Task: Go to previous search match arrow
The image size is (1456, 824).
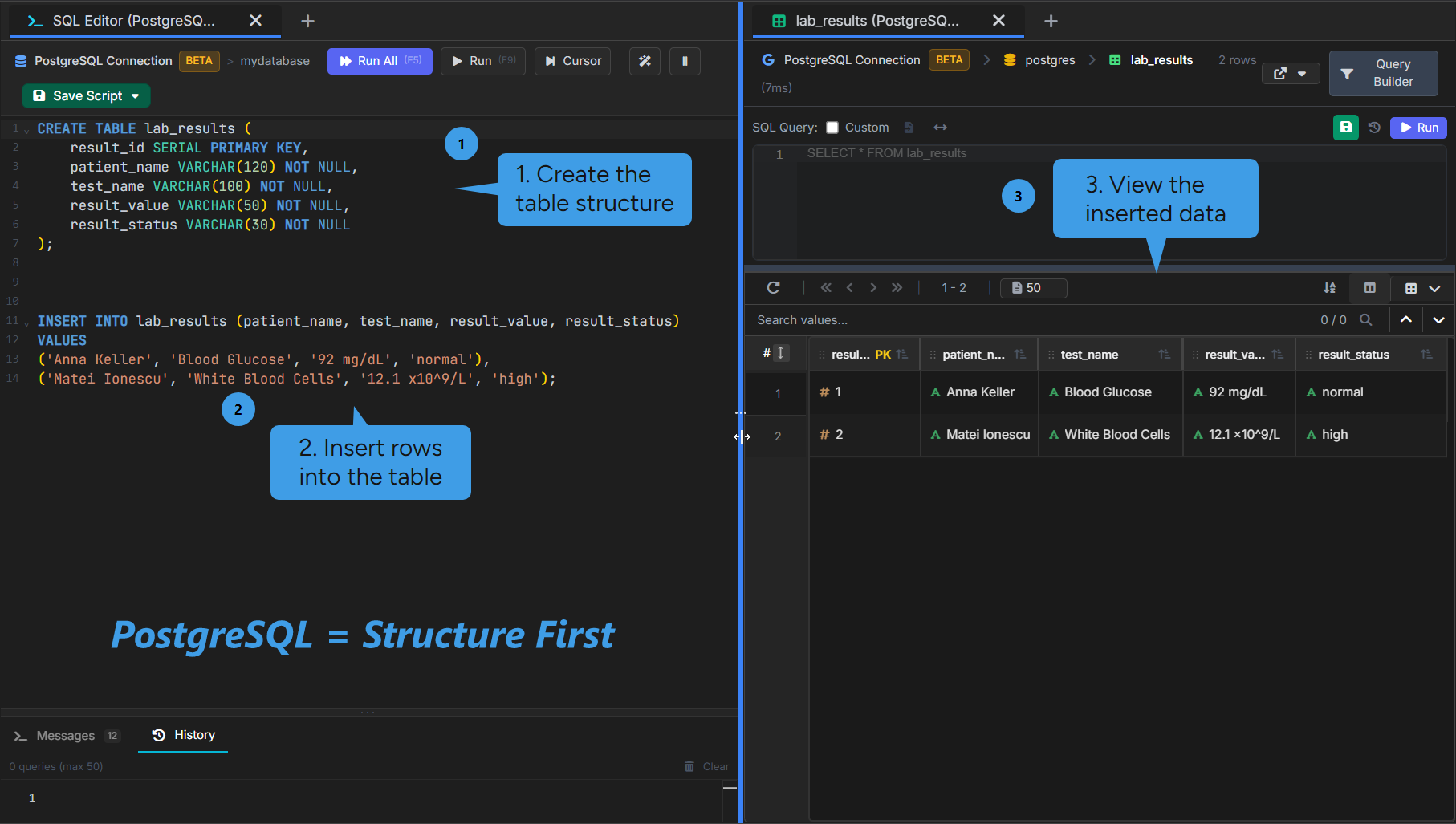Action: pos(1406,319)
